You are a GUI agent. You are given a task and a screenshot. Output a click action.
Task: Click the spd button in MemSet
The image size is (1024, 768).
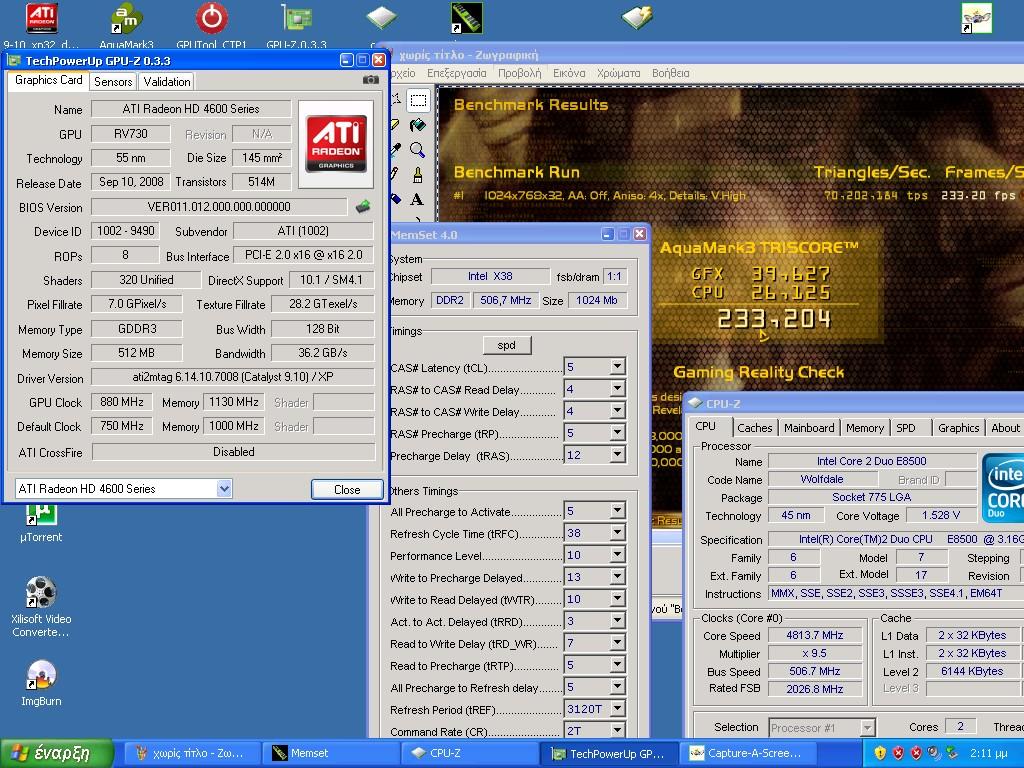point(507,345)
